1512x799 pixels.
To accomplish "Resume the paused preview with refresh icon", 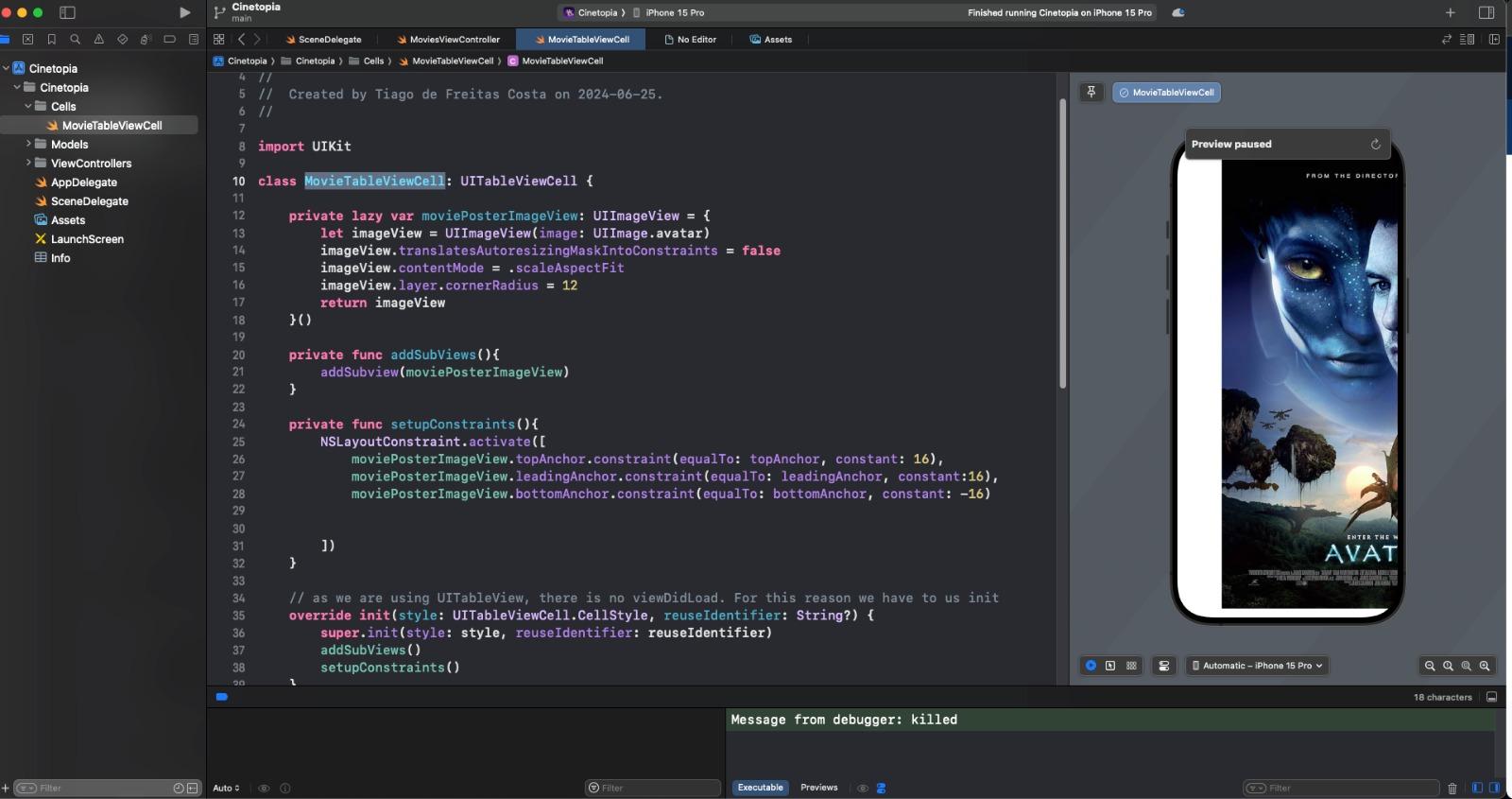I will 1376,145.
